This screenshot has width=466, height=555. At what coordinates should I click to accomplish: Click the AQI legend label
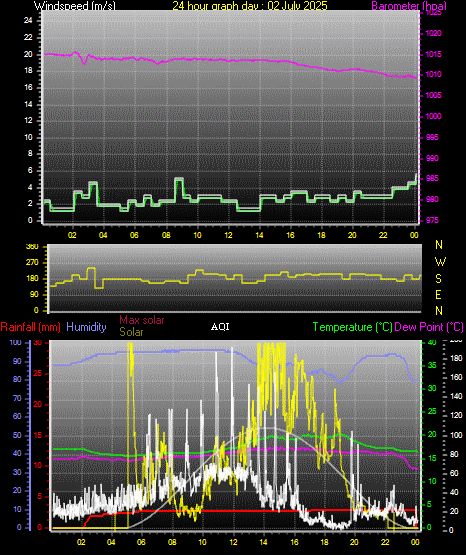click(220, 327)
